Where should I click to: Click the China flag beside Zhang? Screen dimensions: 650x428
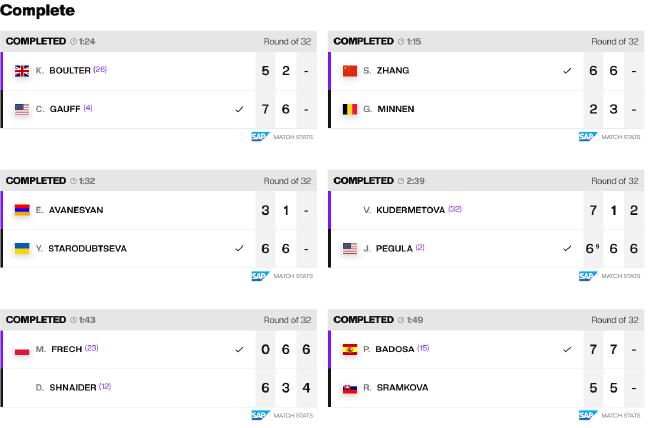click(350, 71)
